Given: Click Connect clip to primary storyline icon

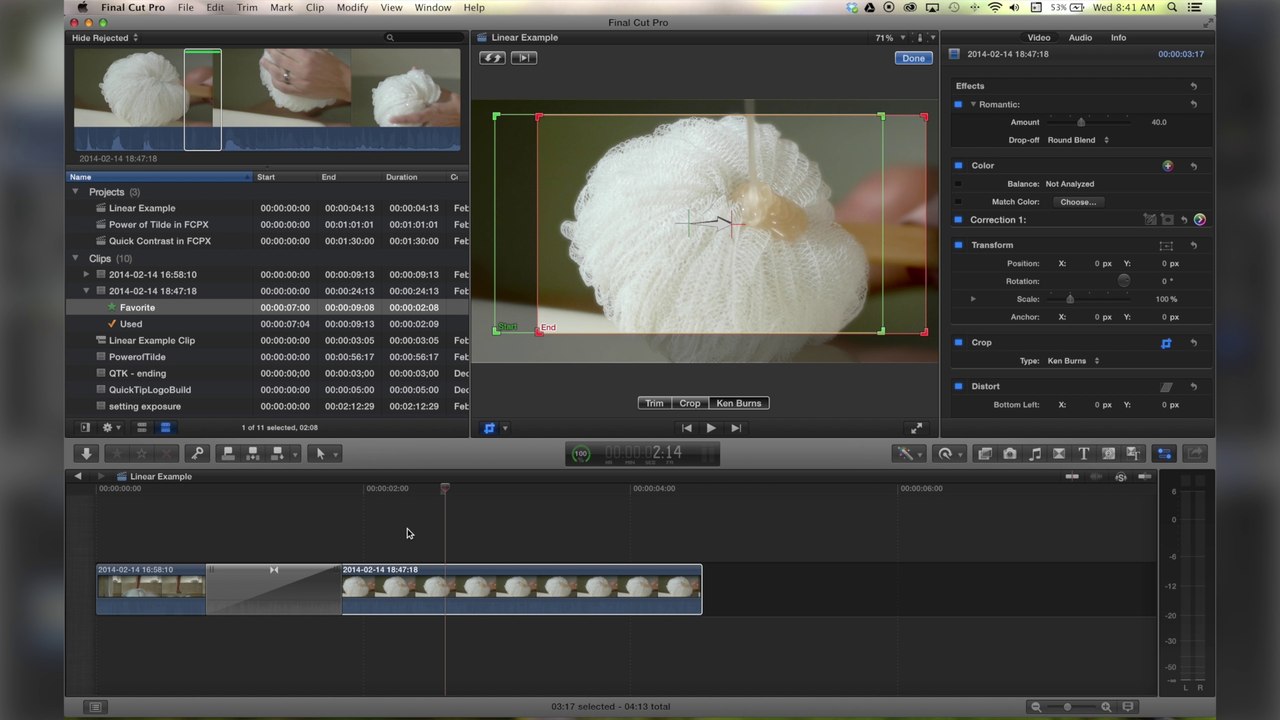Looking at the screenshot, I should (228, 454).
